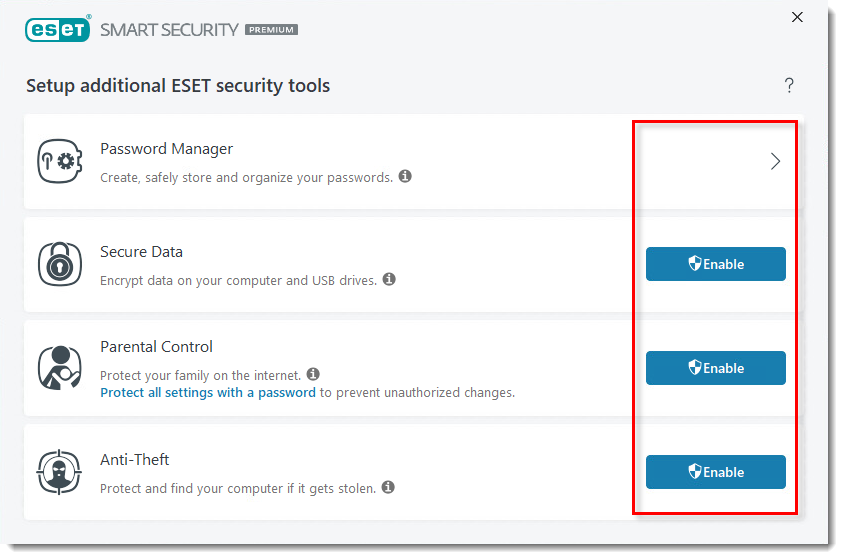Screen dimensions: 843x559
Task: Click the ESET logo
Action: click(58, 29)
